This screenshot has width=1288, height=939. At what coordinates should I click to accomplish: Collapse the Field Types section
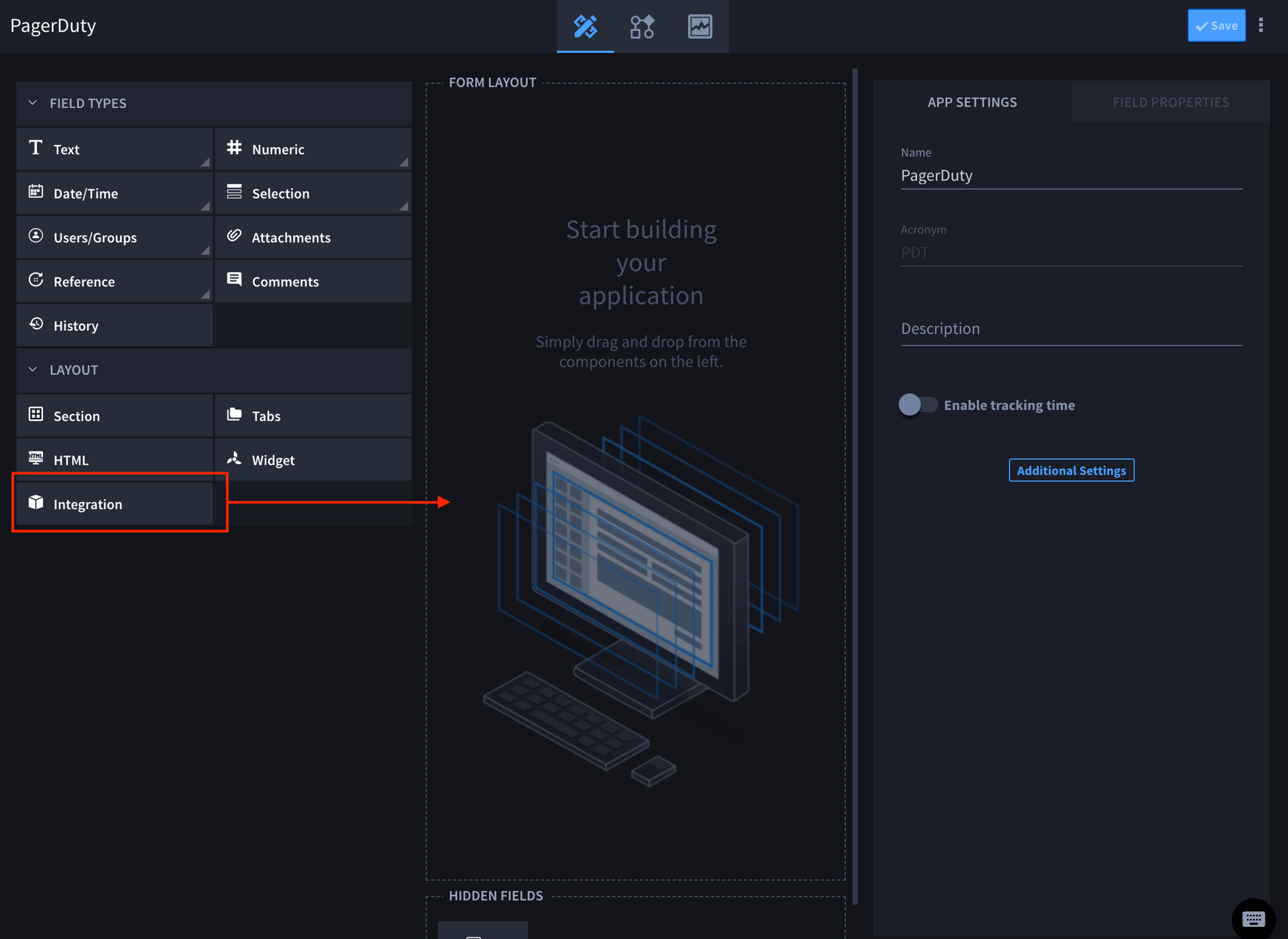tap(33, 103)
